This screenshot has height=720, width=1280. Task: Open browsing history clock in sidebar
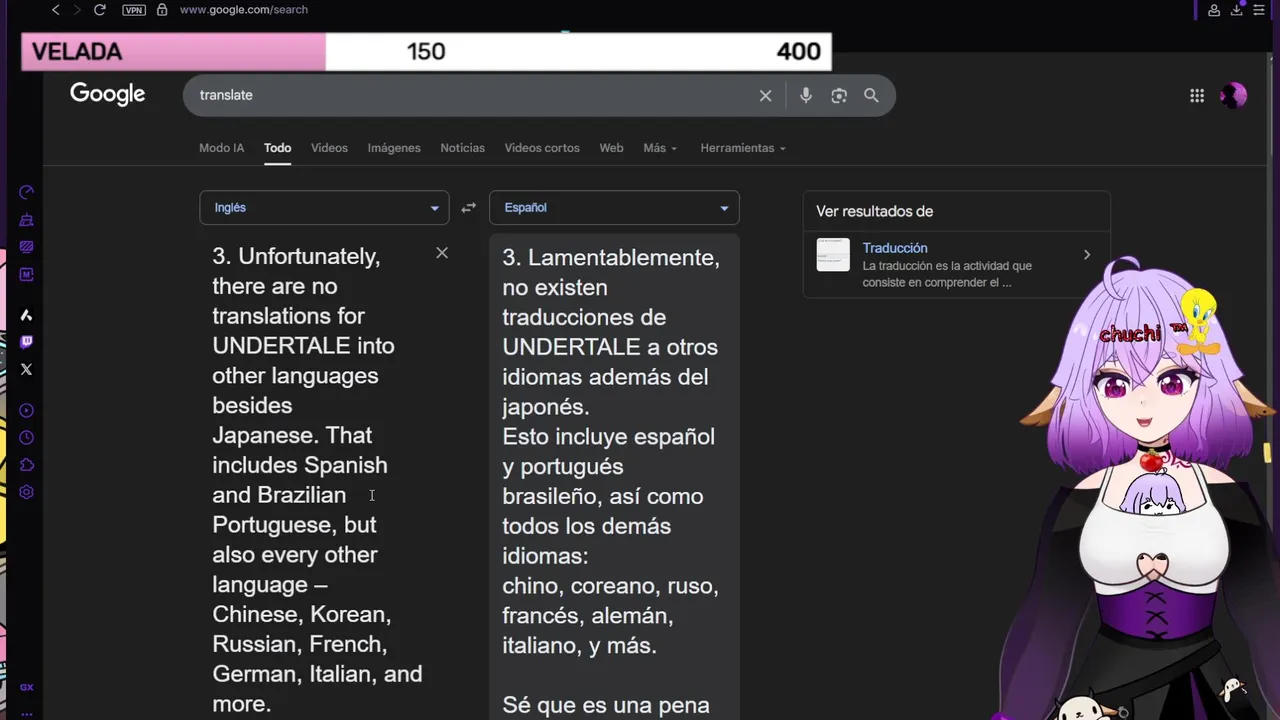(x=27, y=437)
